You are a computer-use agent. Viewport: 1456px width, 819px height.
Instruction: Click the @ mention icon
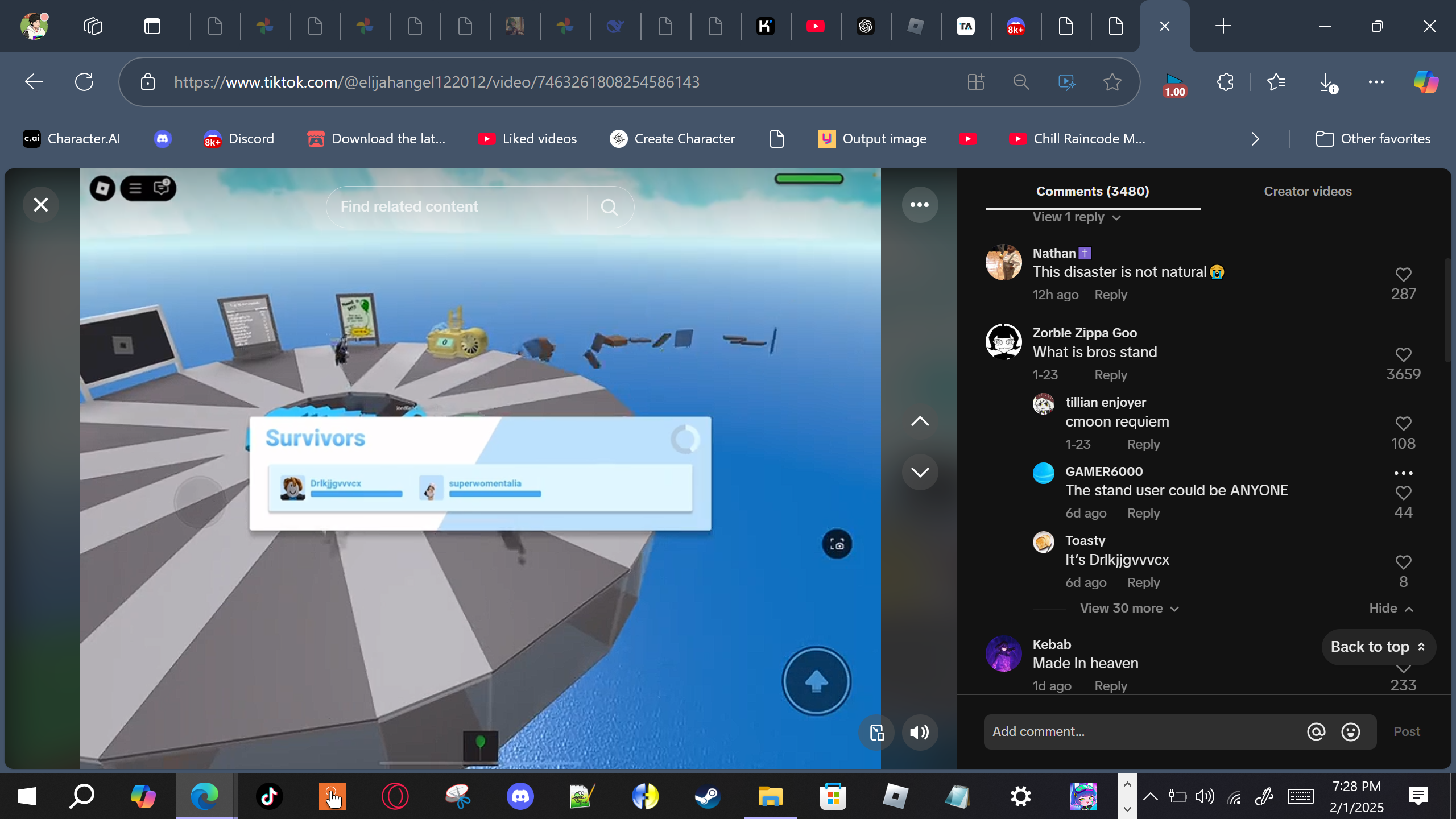point(1316,732)
